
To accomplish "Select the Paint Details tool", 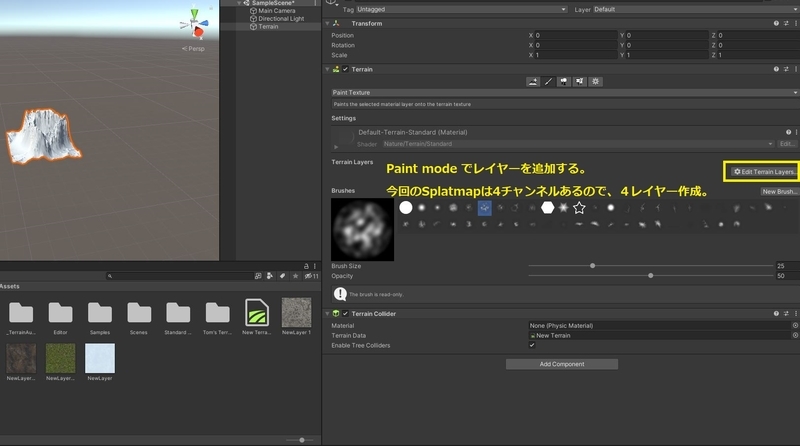I will [x=580, y=82].
